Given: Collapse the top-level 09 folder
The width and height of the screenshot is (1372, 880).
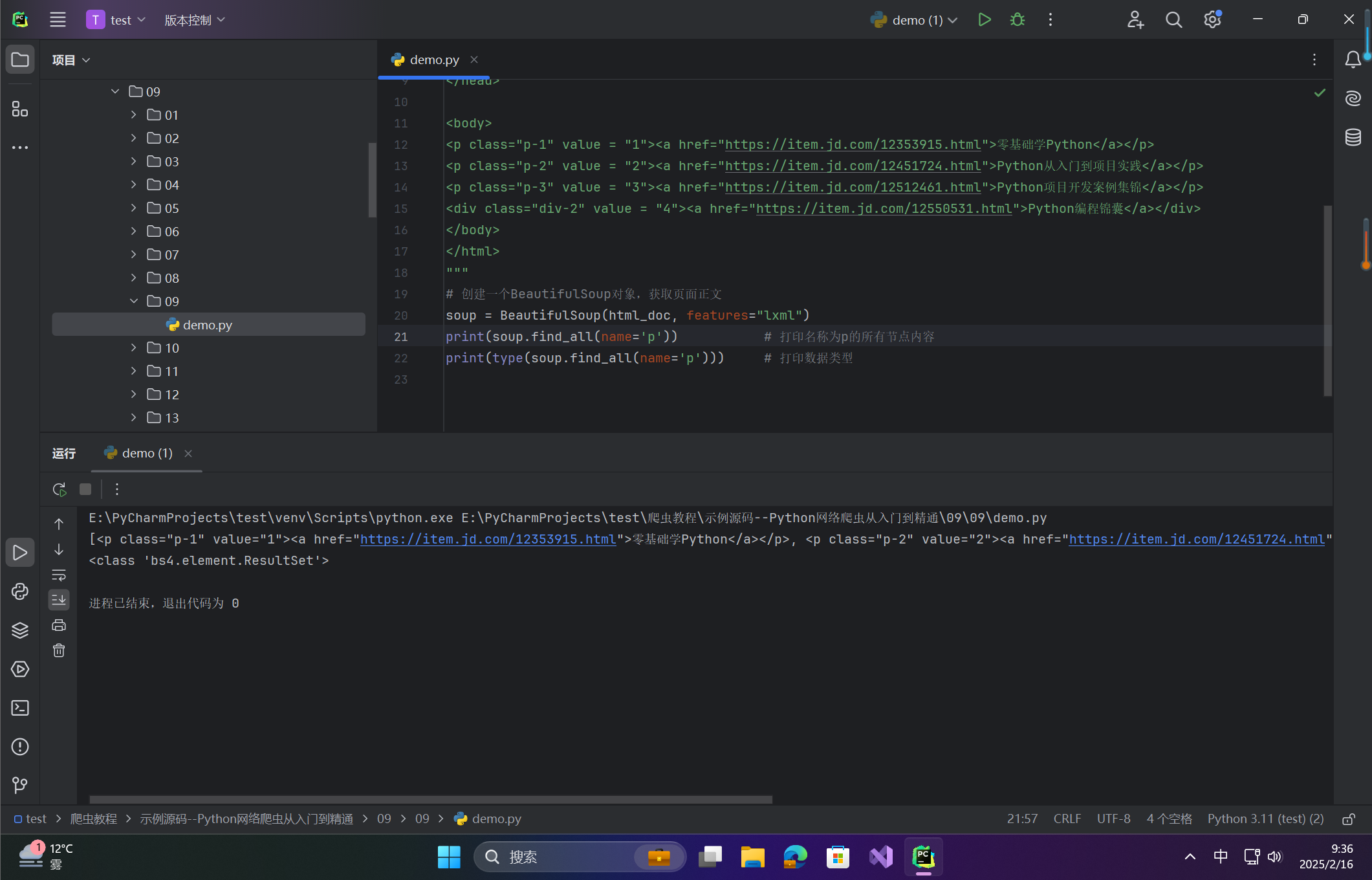Looking at the screenshot, I should pyautogui.click(x=114, y=91).
